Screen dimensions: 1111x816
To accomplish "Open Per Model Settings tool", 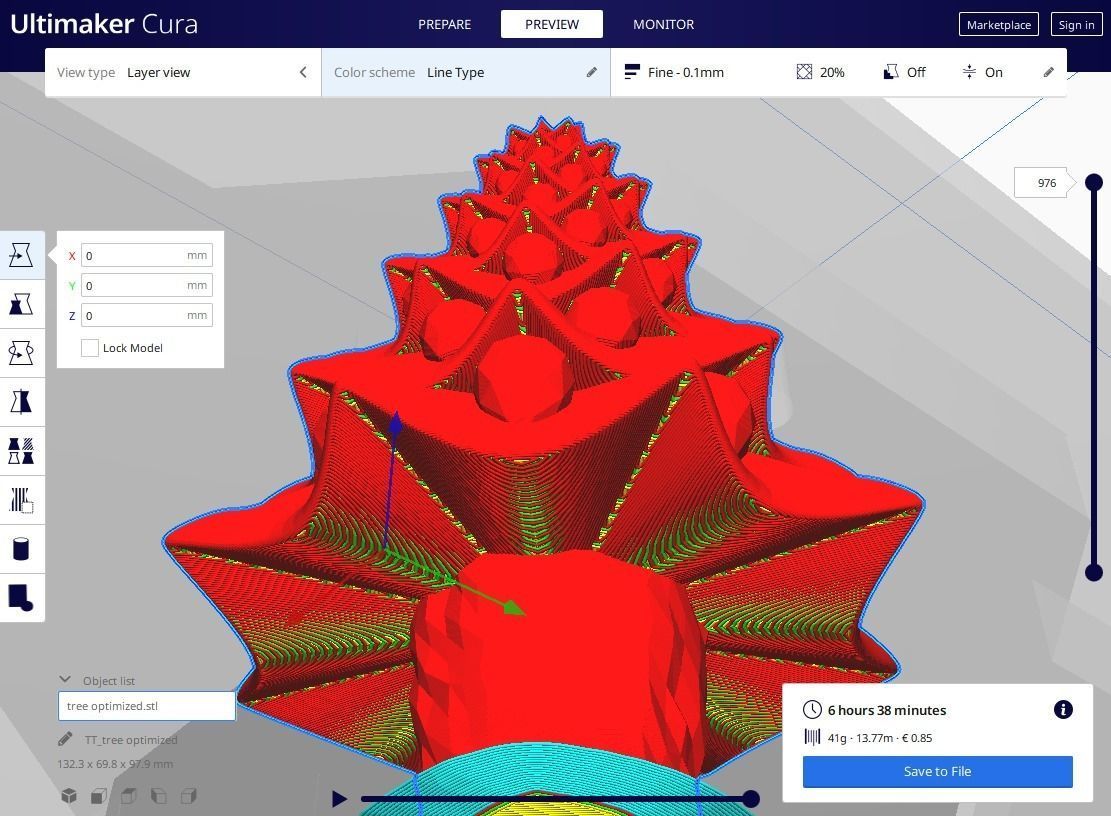I will 21,450.
